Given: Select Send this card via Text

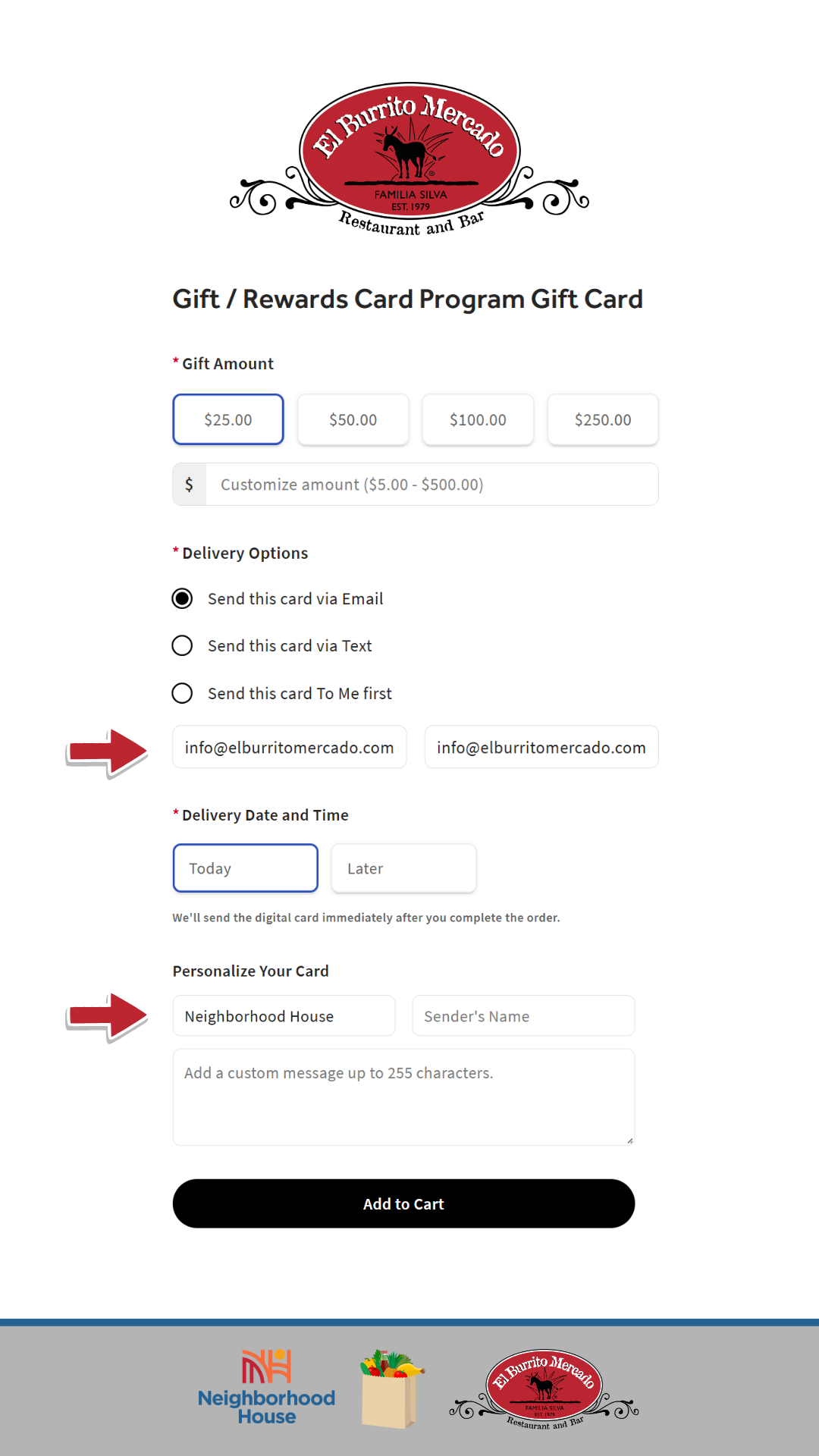Looking at the screenshot, I should [182, 646].
